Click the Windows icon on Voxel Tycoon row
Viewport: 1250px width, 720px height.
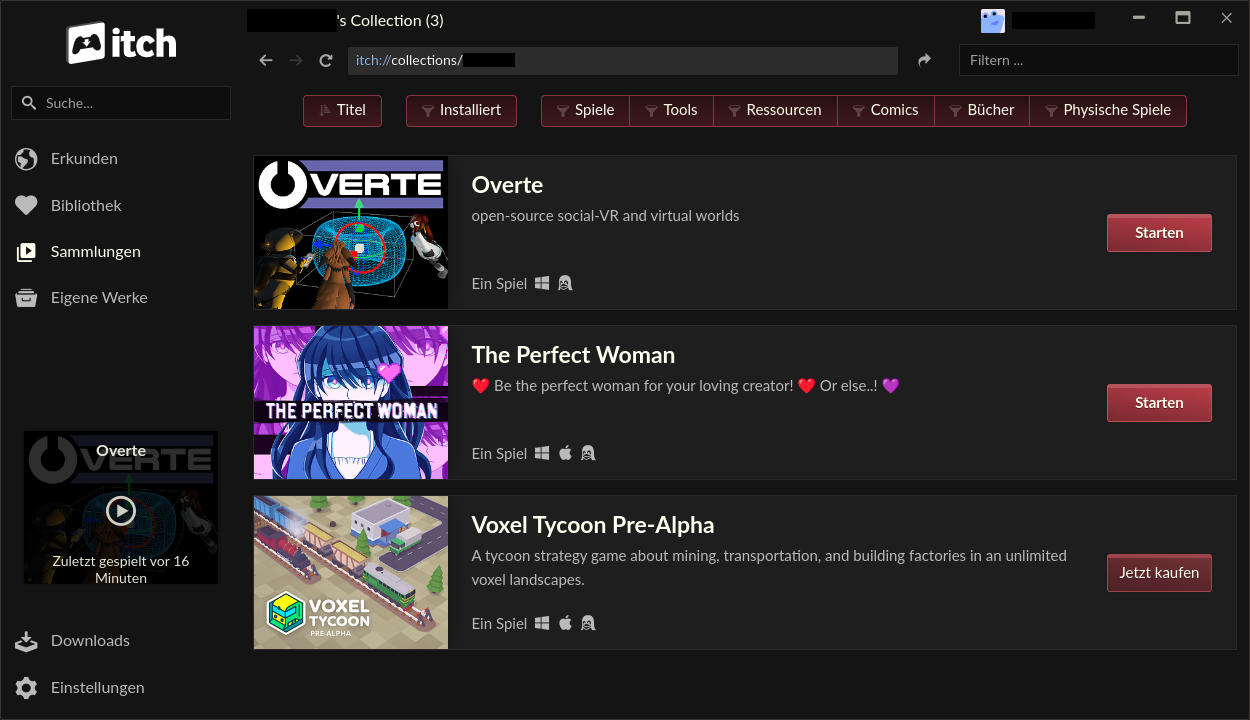pyautogui.click(x=542, y=623)
